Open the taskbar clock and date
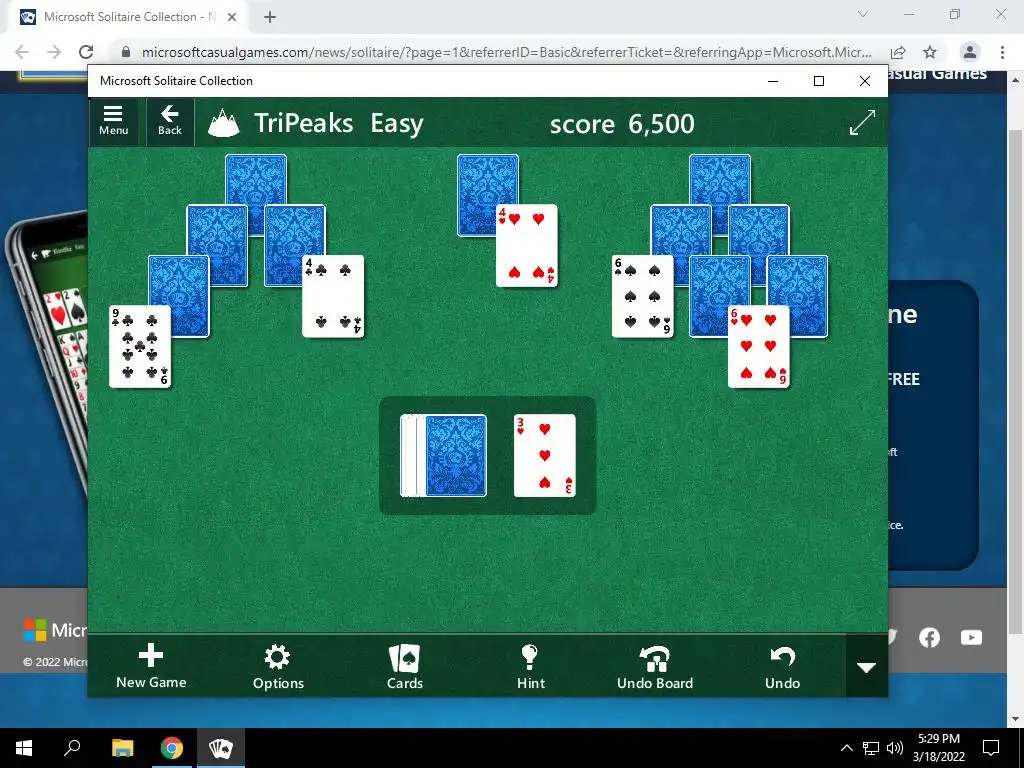This screenshot has height=768, width=1024. pos(939,748)
